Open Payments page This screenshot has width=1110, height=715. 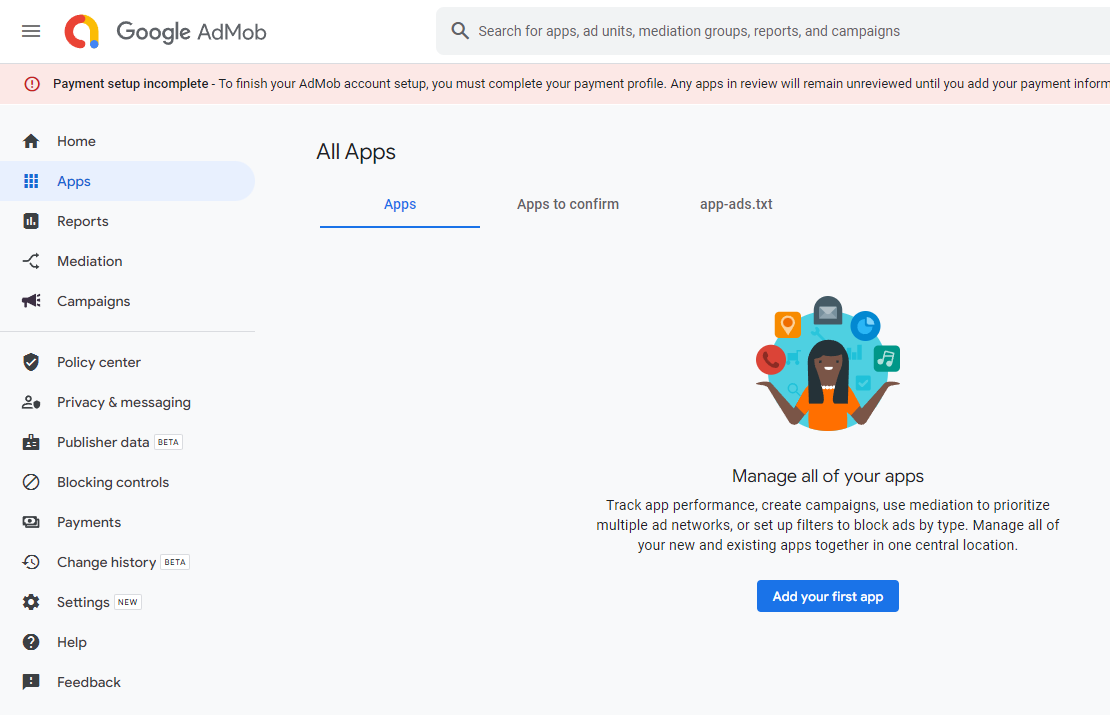(127, 522)
